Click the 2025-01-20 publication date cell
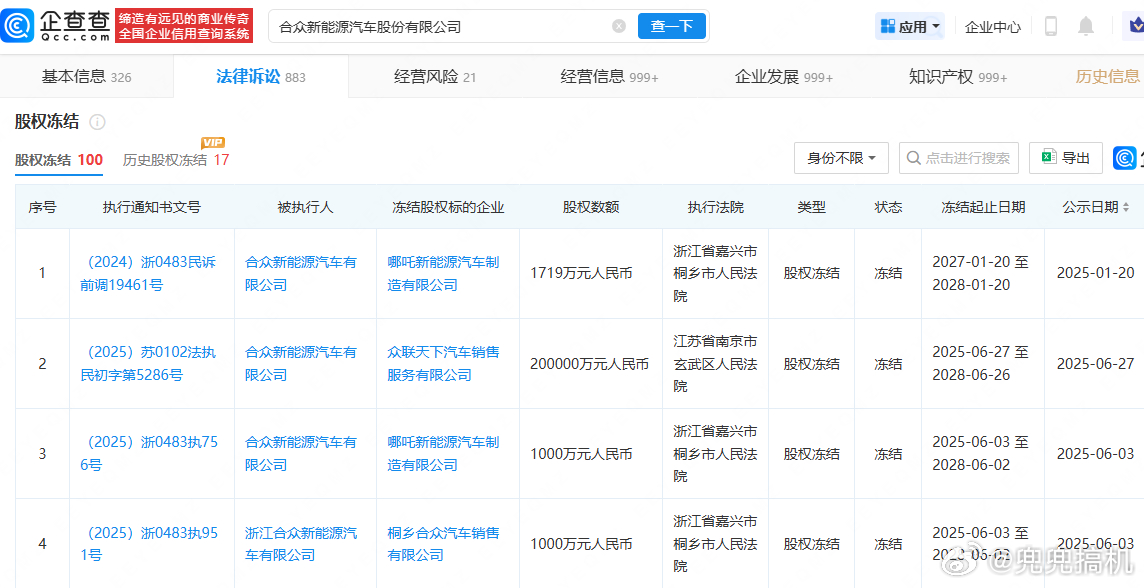Viewport: 1144px width, 588px height. pos(1095,273)
